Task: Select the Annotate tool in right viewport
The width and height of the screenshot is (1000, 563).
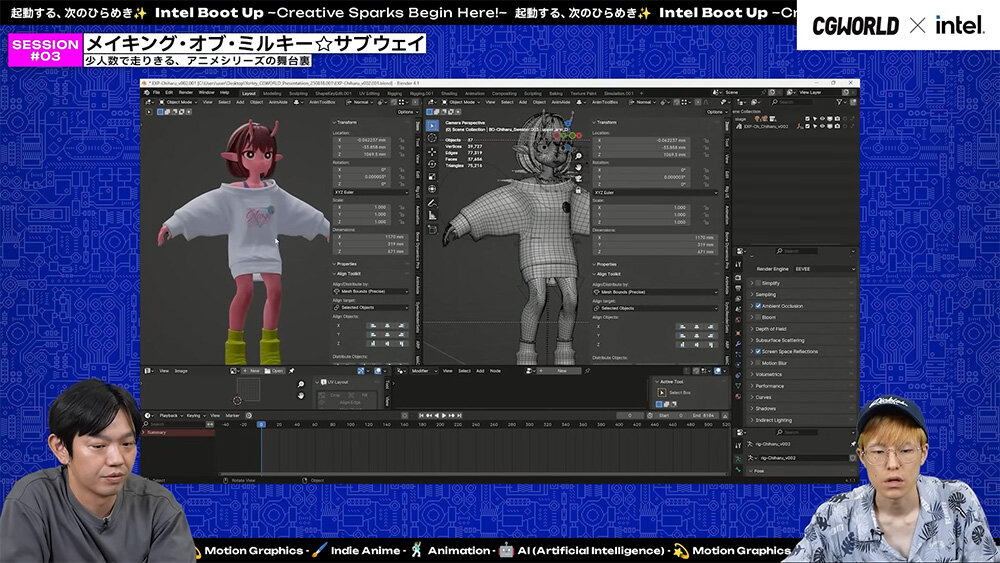Action: (x=432, y=203)
